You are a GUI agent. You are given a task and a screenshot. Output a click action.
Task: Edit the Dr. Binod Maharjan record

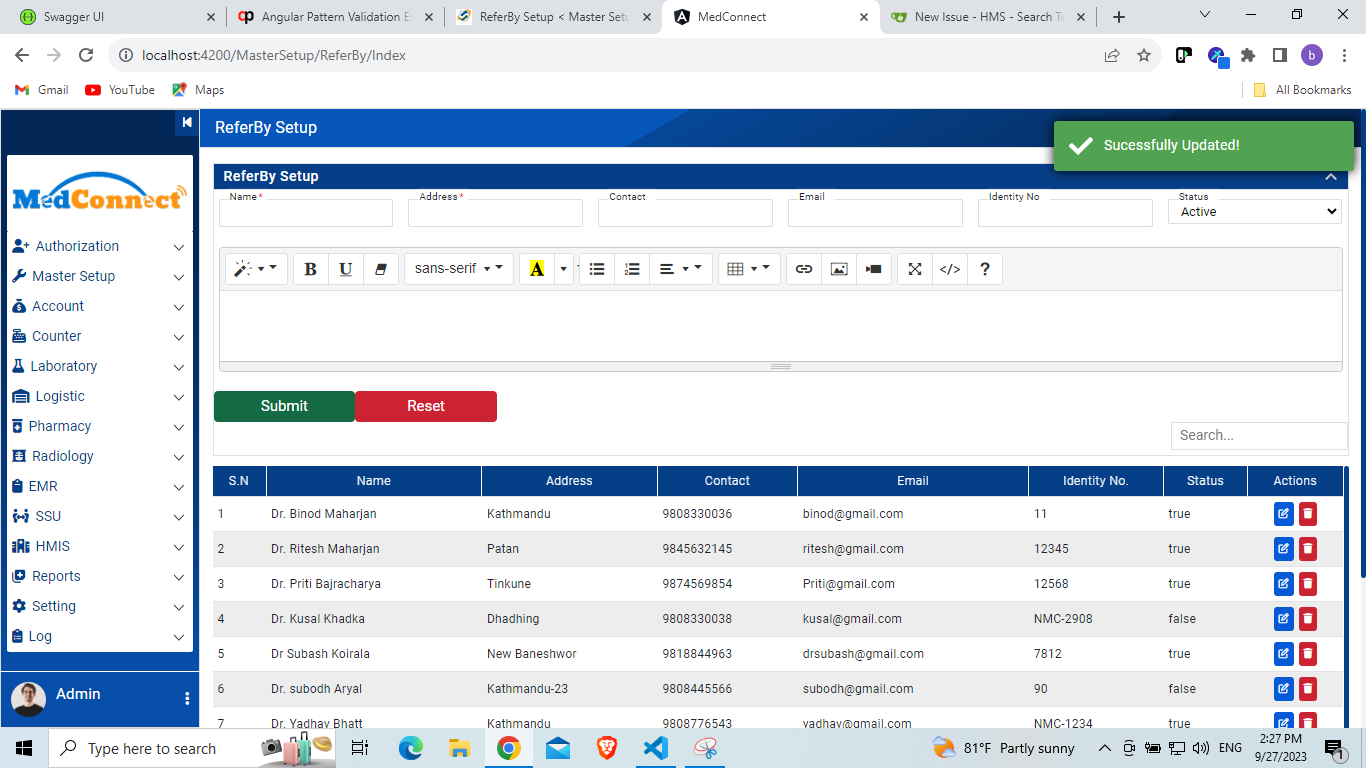coord(1283,514)
